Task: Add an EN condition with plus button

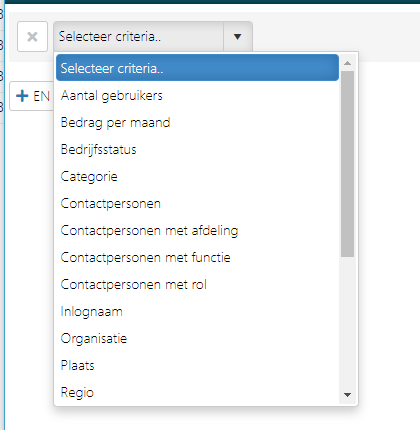Action: tap(32, 96)
